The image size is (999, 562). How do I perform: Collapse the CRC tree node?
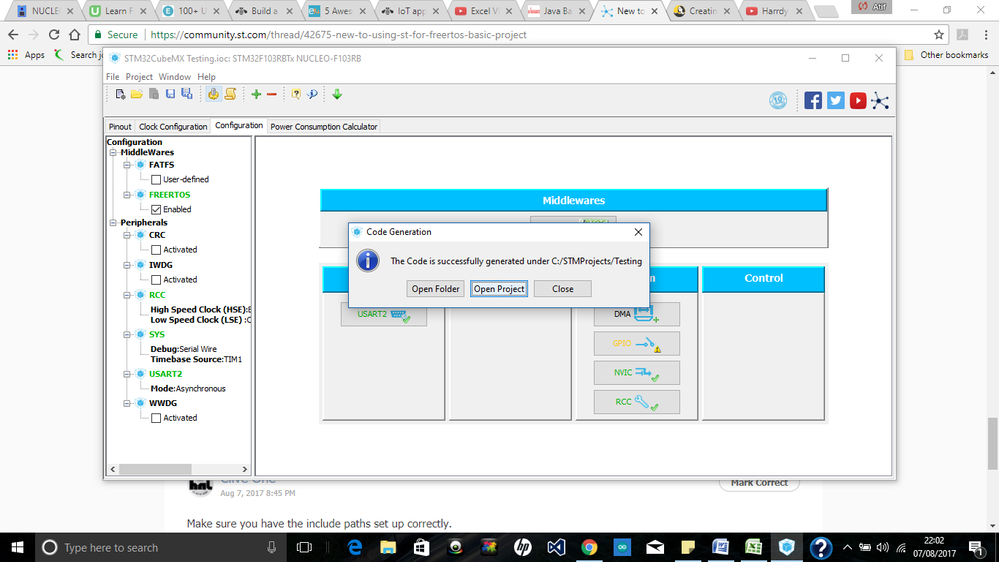[127, 235]
